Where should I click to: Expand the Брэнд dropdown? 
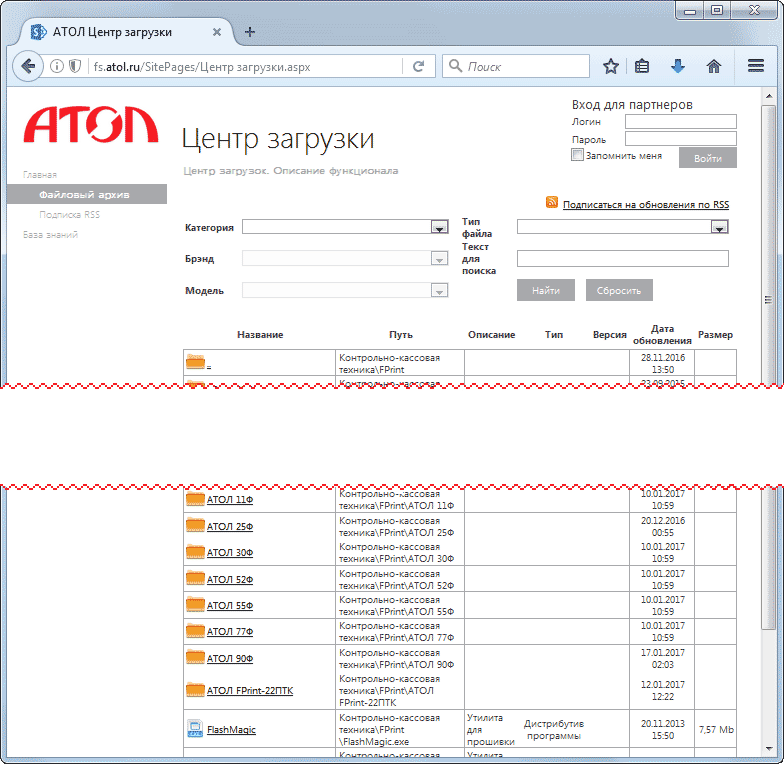(439, 259)
